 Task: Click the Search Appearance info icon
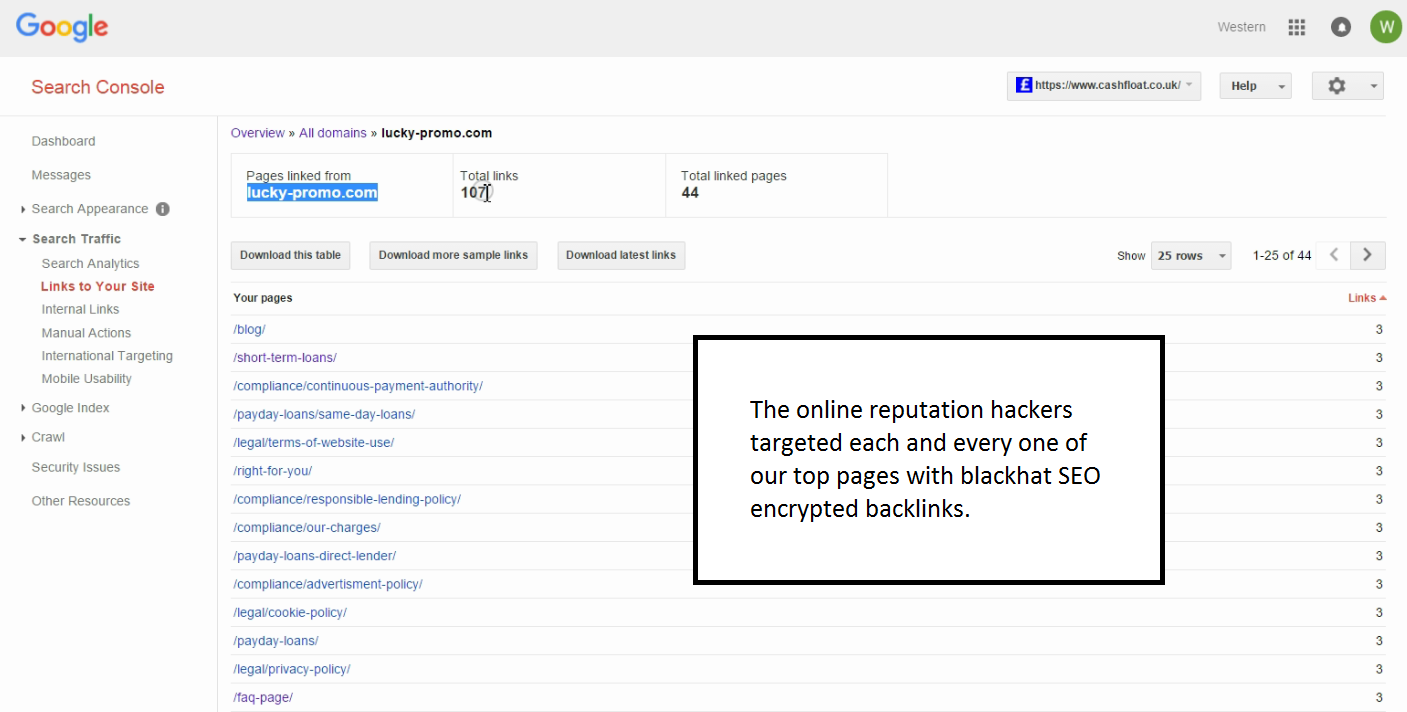coord(163,209)
